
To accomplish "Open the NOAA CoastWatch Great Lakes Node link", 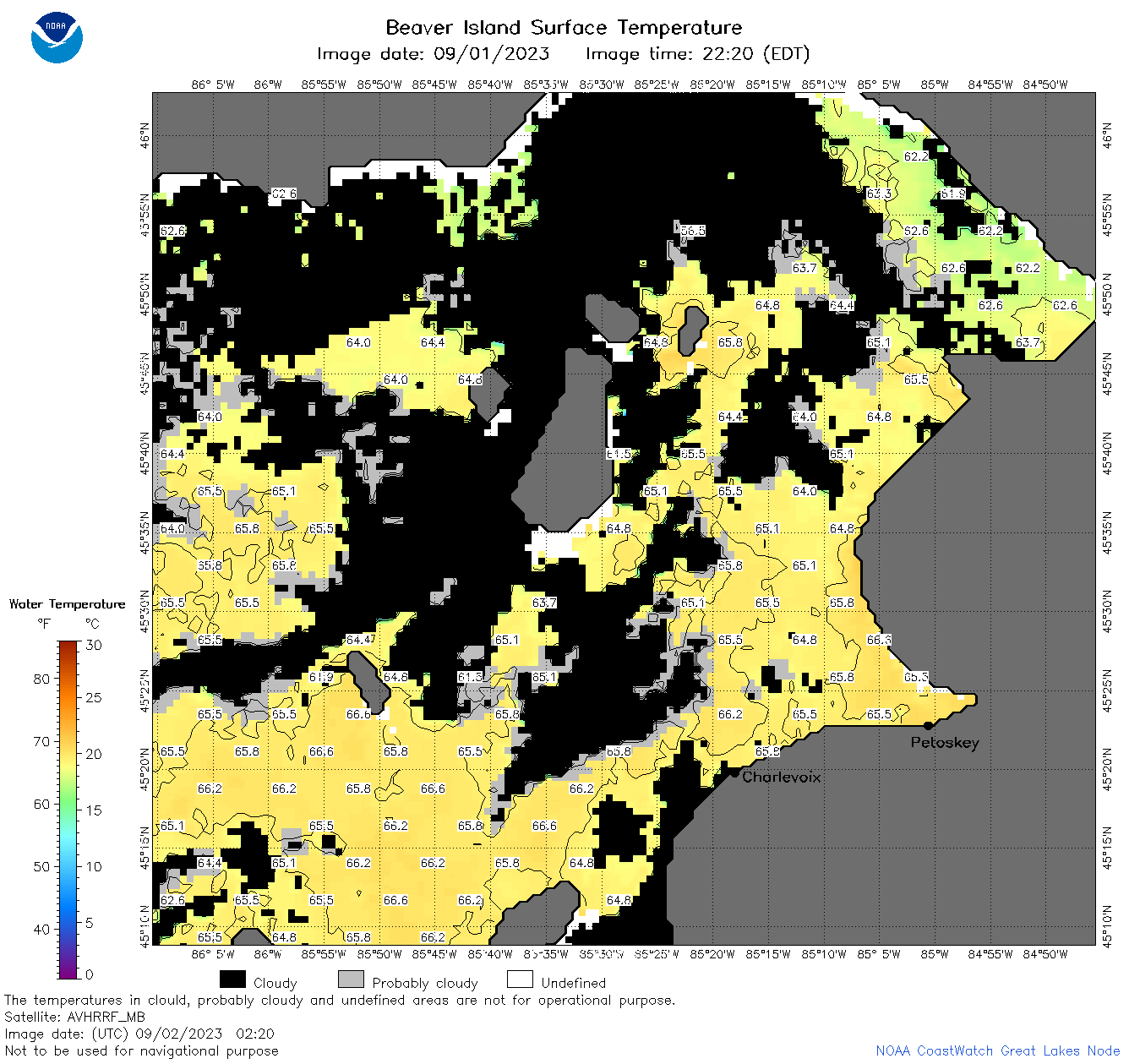I will tap(997, 1050).
